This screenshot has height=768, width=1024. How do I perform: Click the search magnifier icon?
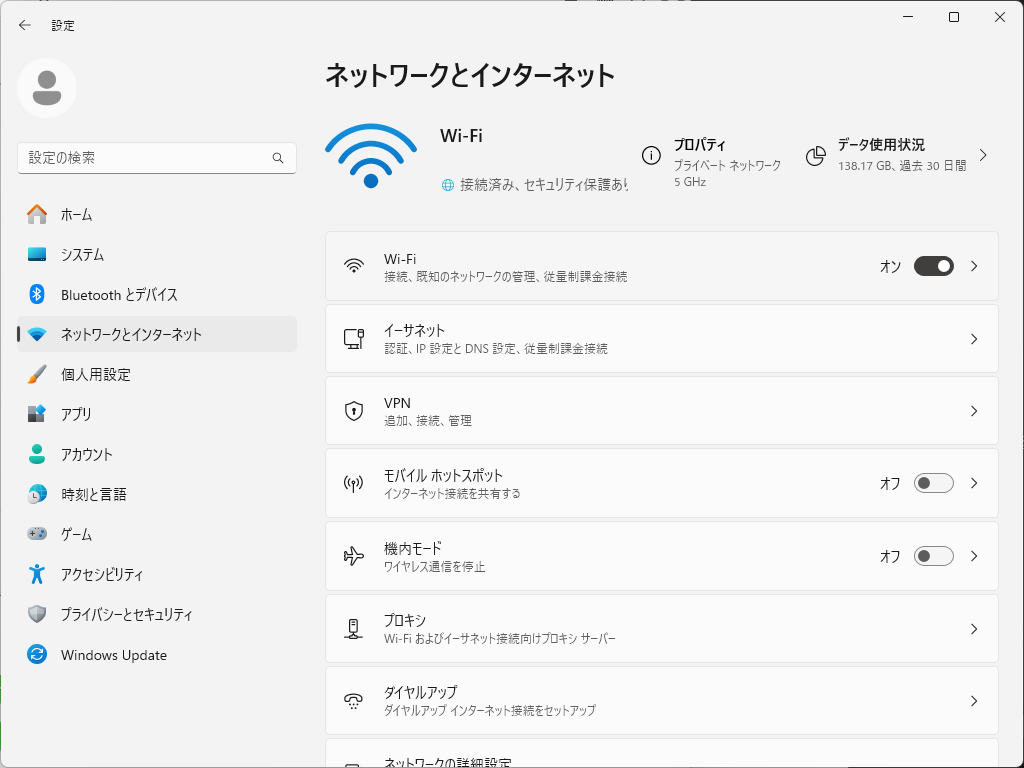[278, 158]
